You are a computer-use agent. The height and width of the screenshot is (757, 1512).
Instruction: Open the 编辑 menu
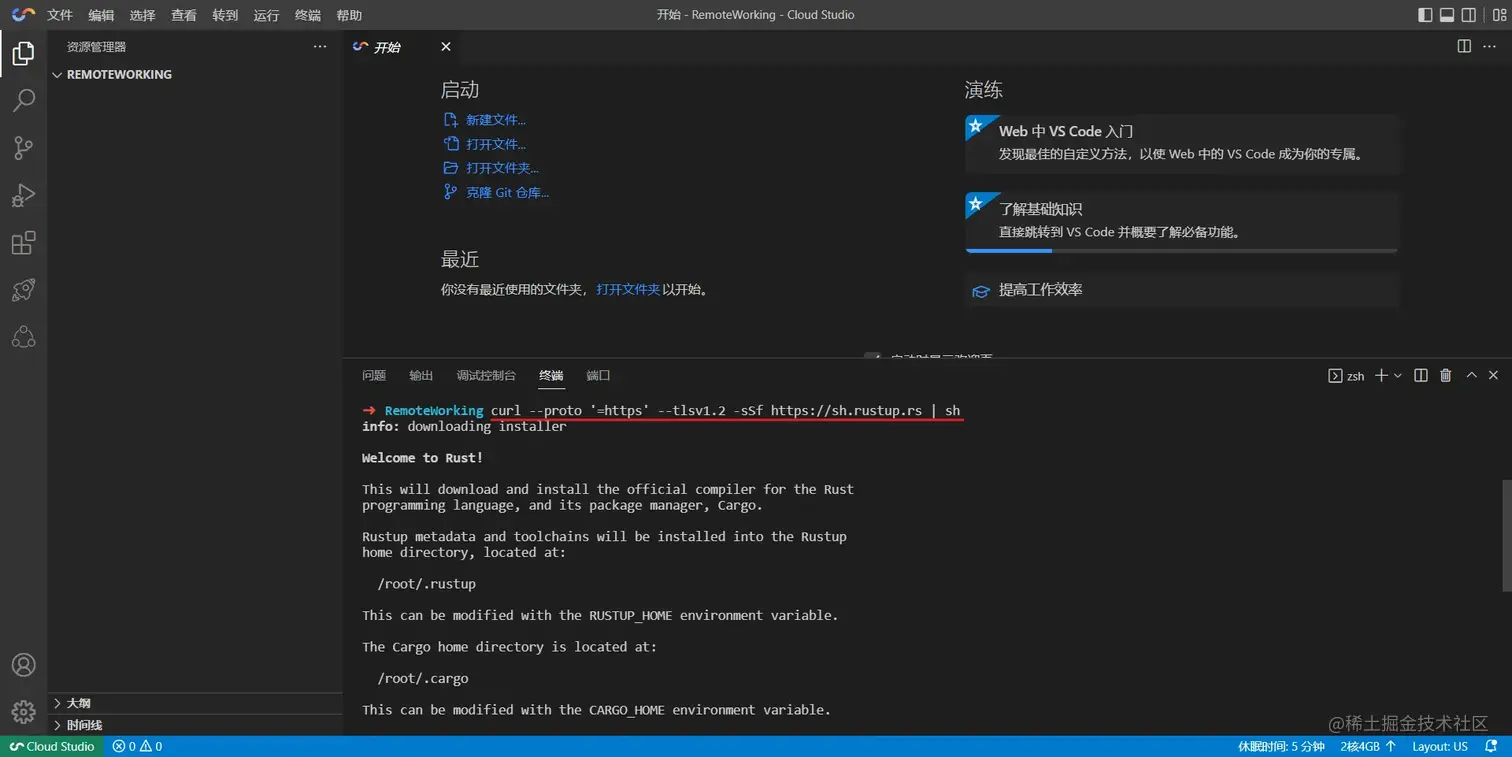pyautogui.click(x=101, y=15)
